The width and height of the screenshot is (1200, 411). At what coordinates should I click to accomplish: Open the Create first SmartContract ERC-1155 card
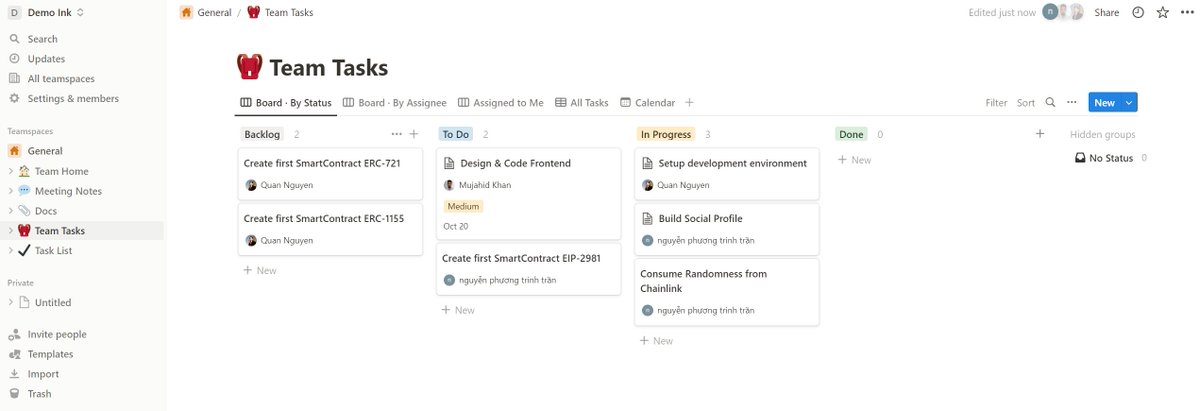coord(330,229)
